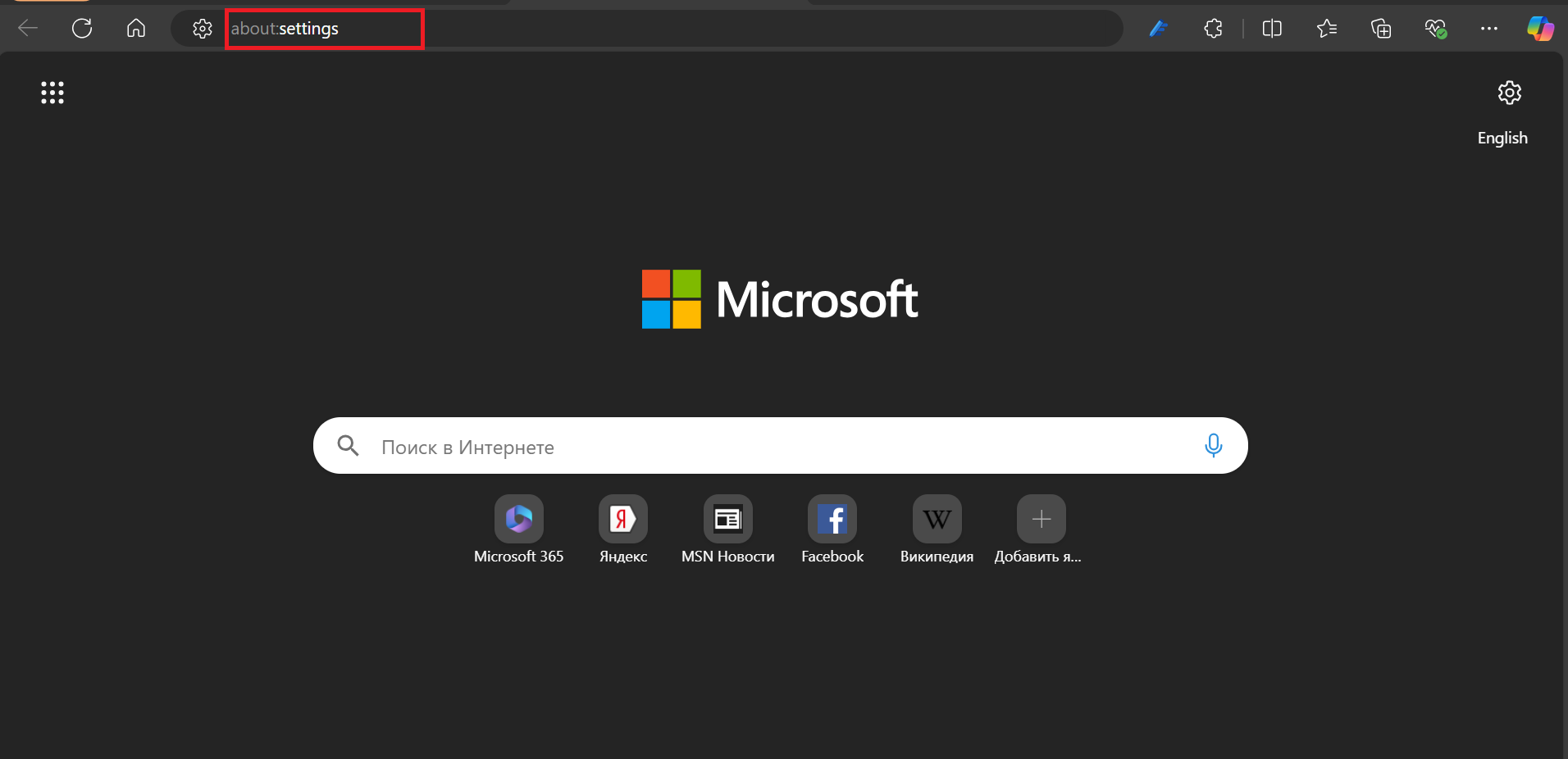1568x759 pixels.
Task: Click the Microsoft logo
Action: (780, 299)
